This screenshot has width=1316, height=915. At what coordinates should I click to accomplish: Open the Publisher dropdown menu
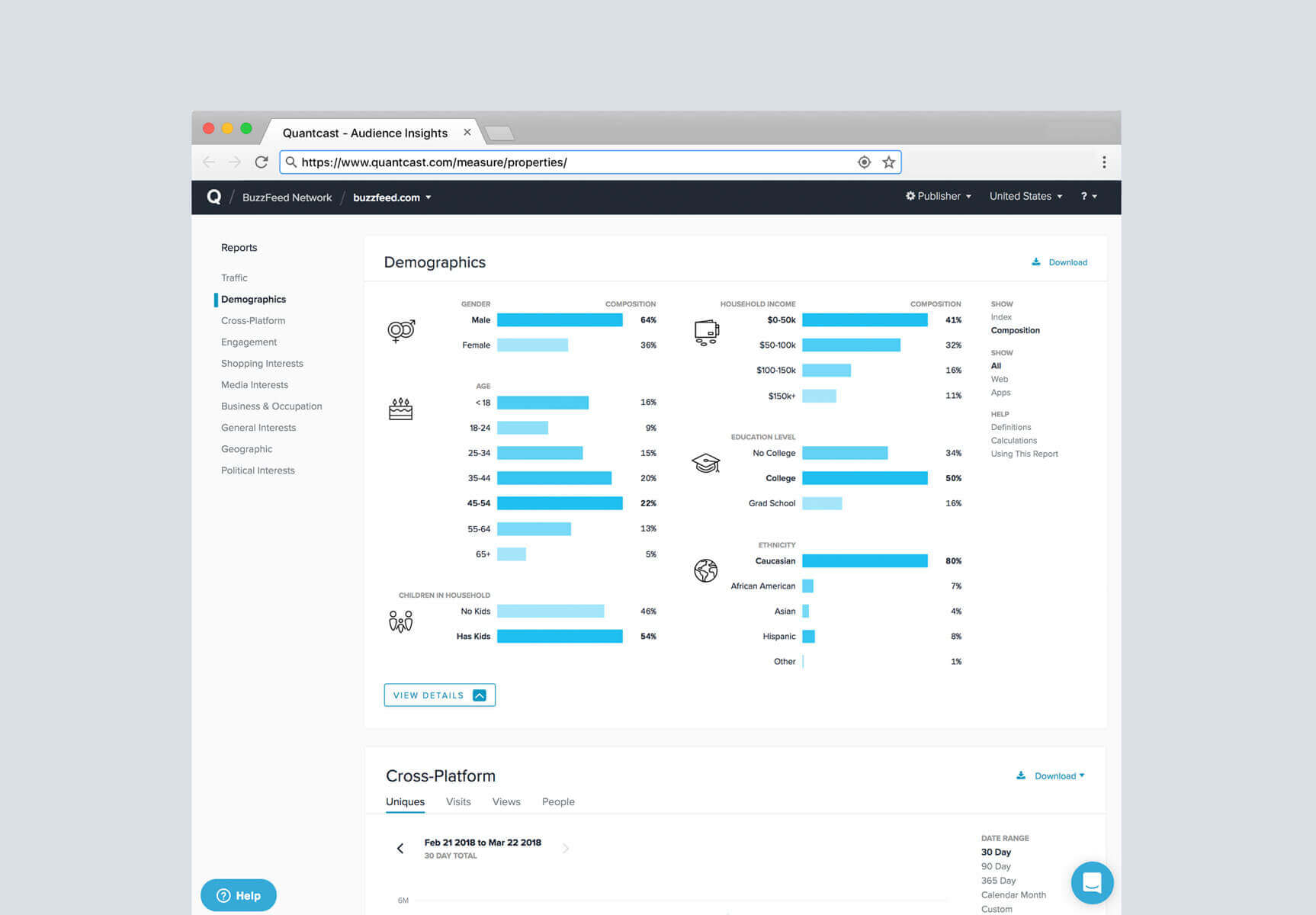[x=939, y=196]
